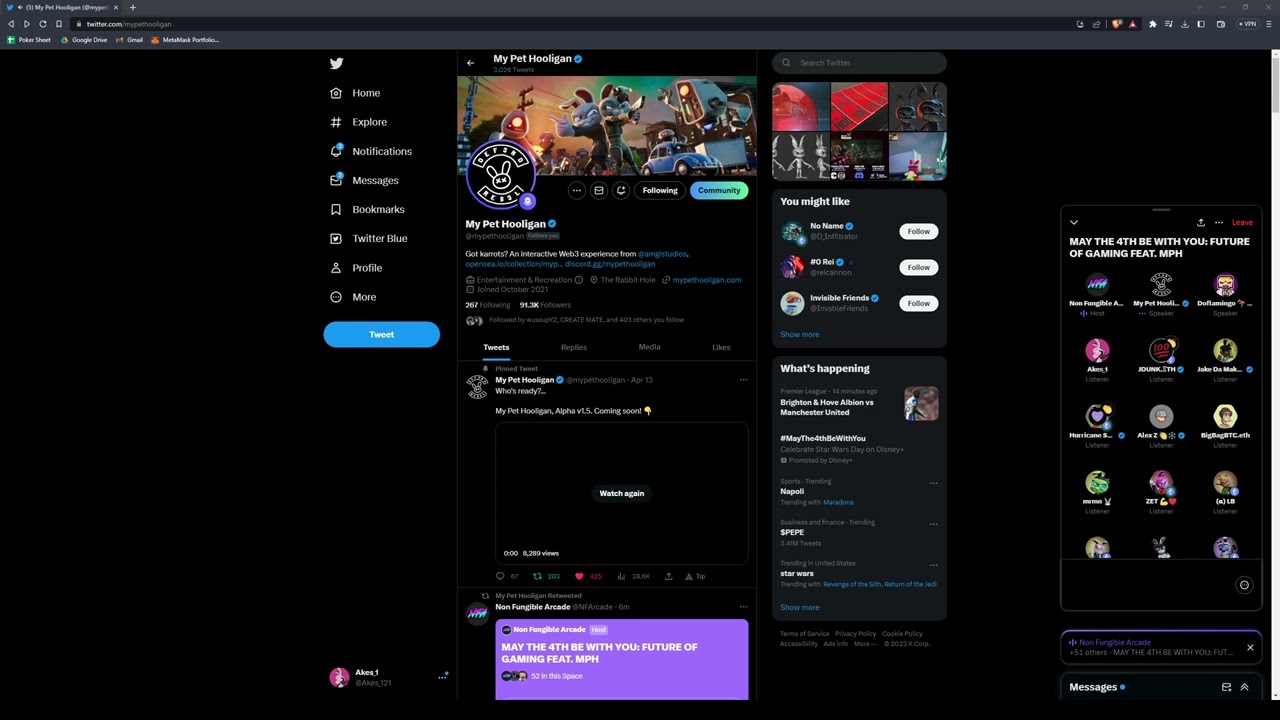Click the info icon next to Entertainment & Recreation
The image size is (1280, 720).
[x=578, y=280]
